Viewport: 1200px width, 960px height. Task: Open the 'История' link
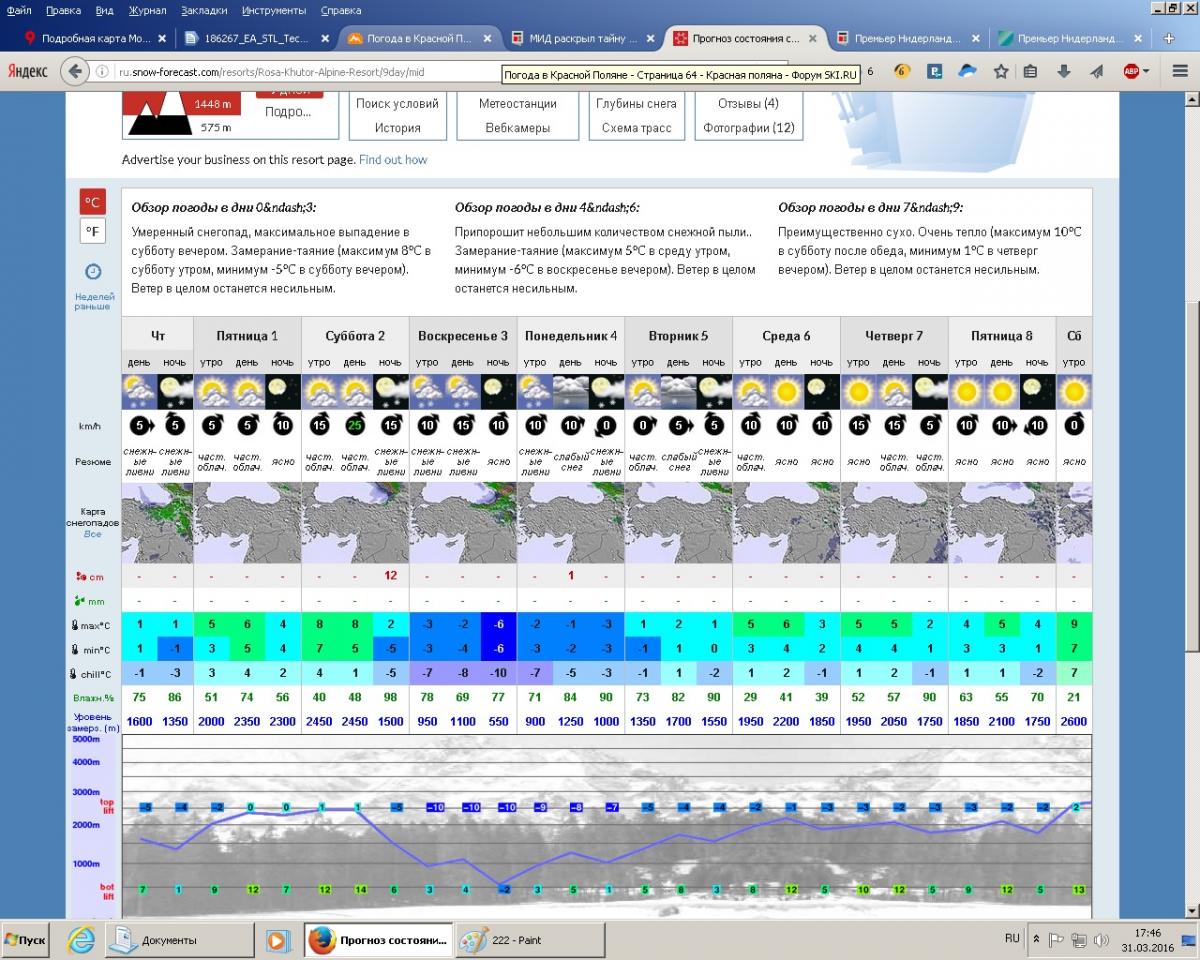tap(397, 128)
